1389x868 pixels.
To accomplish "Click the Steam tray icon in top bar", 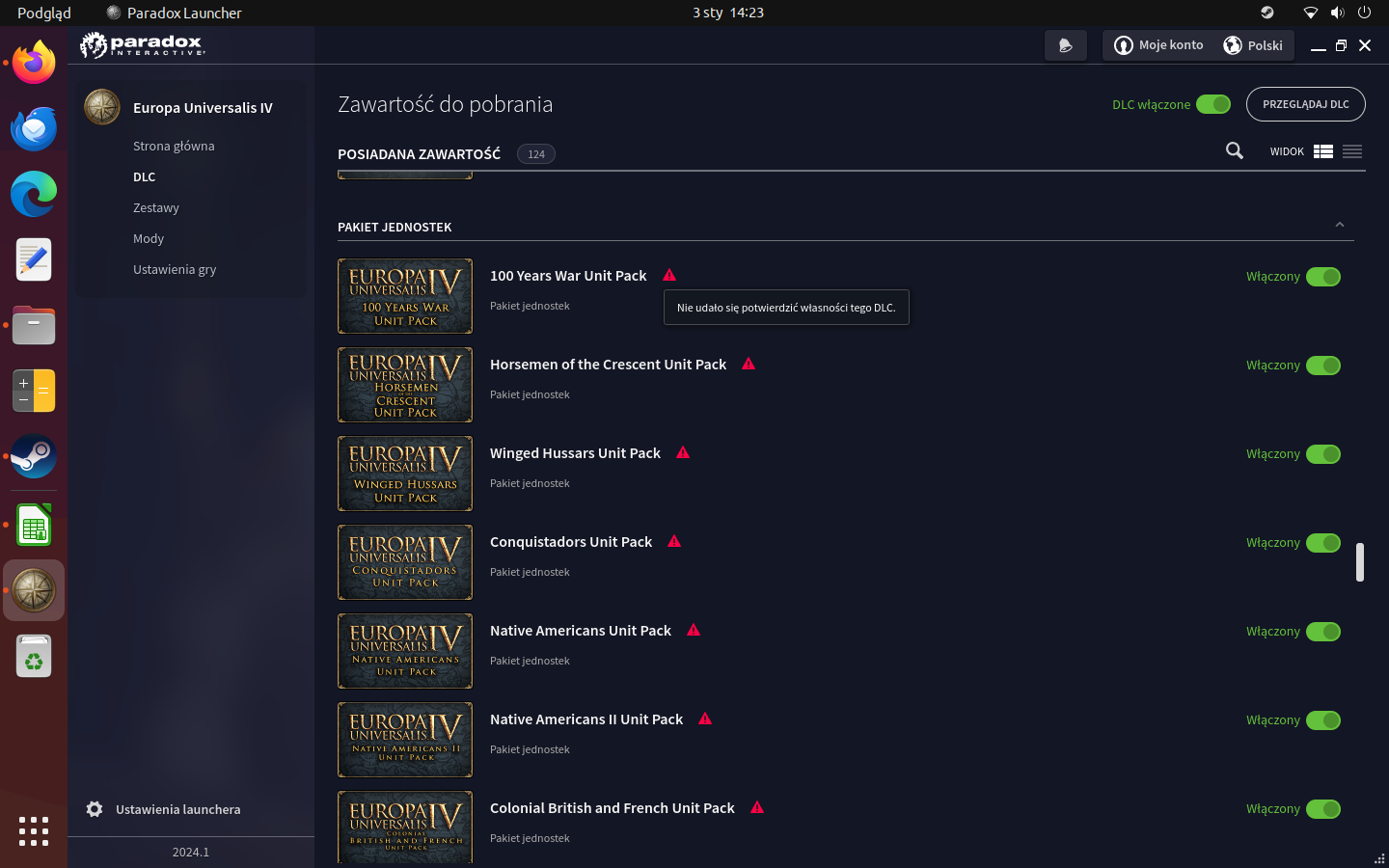I will [1267, 13].
